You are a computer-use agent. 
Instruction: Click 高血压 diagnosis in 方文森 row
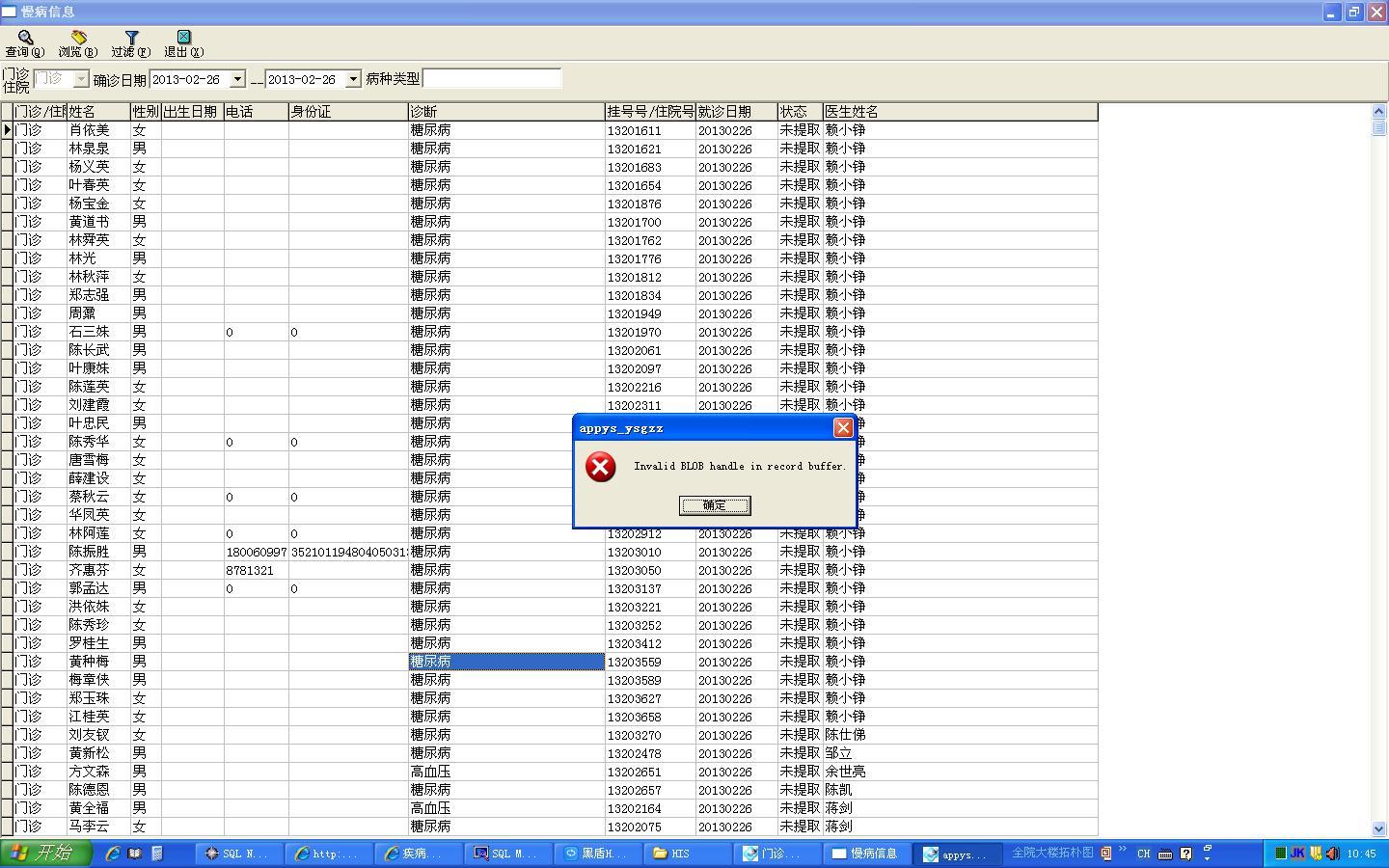(430, 772)
